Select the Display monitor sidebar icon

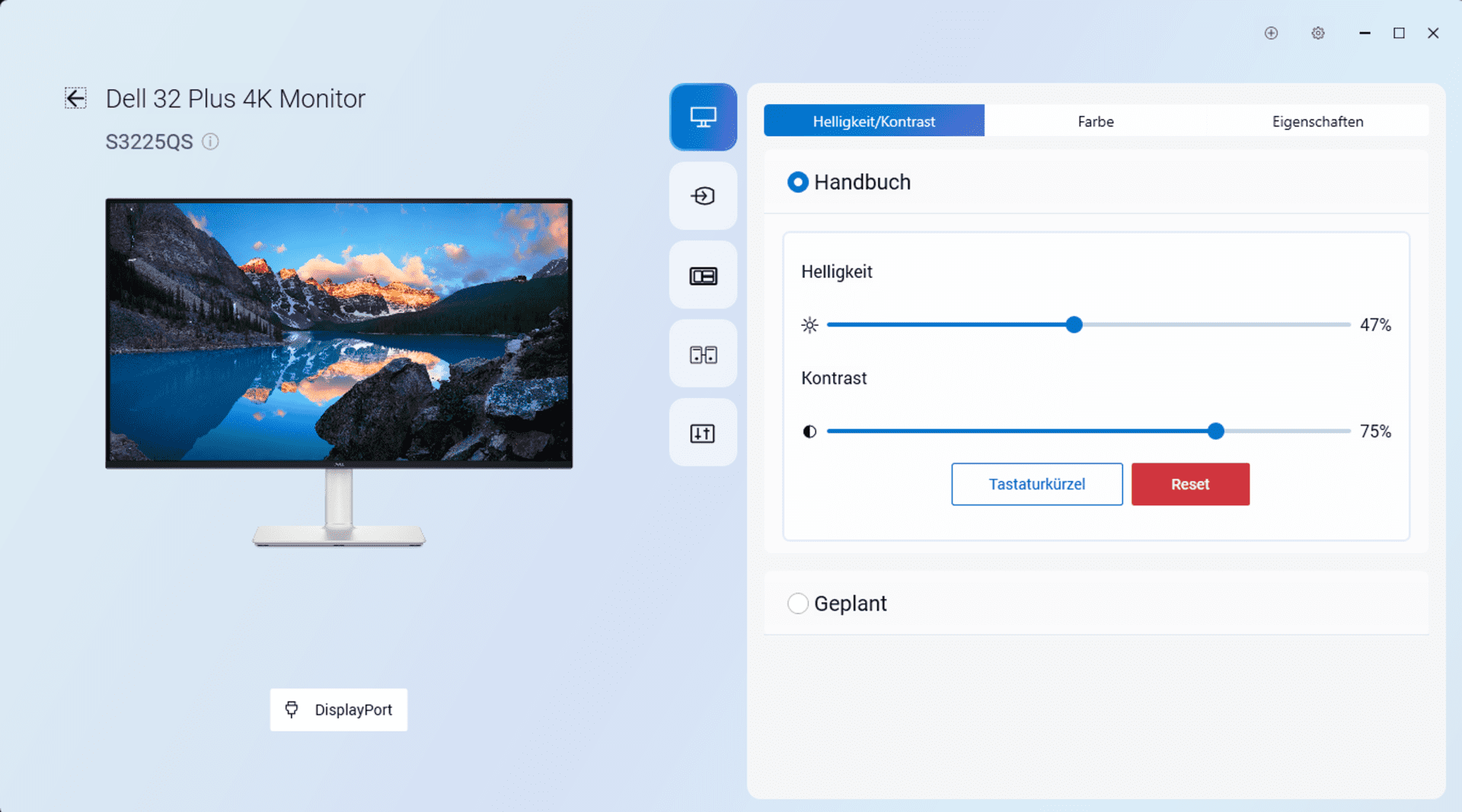click(703, 117)
